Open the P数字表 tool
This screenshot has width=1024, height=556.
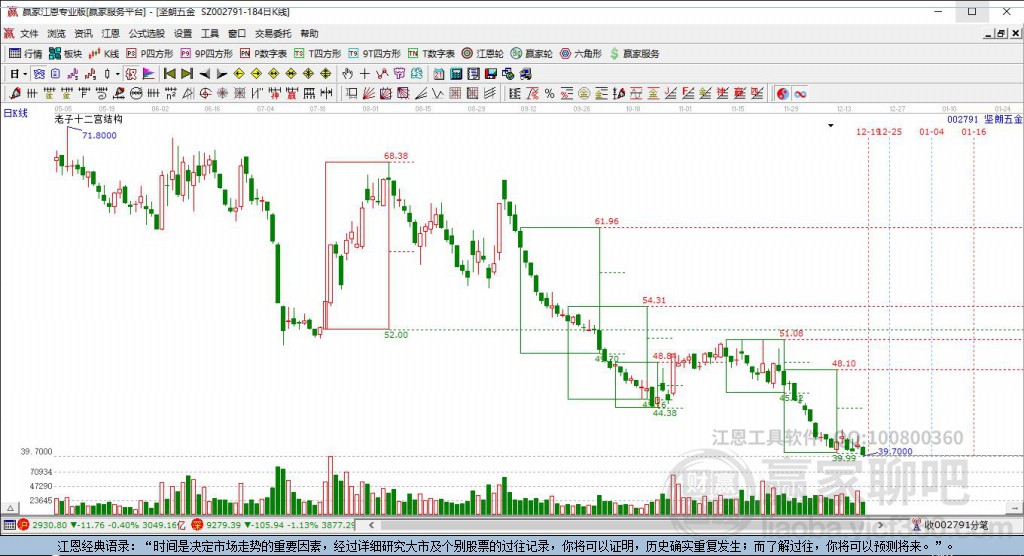click(263, 54)
